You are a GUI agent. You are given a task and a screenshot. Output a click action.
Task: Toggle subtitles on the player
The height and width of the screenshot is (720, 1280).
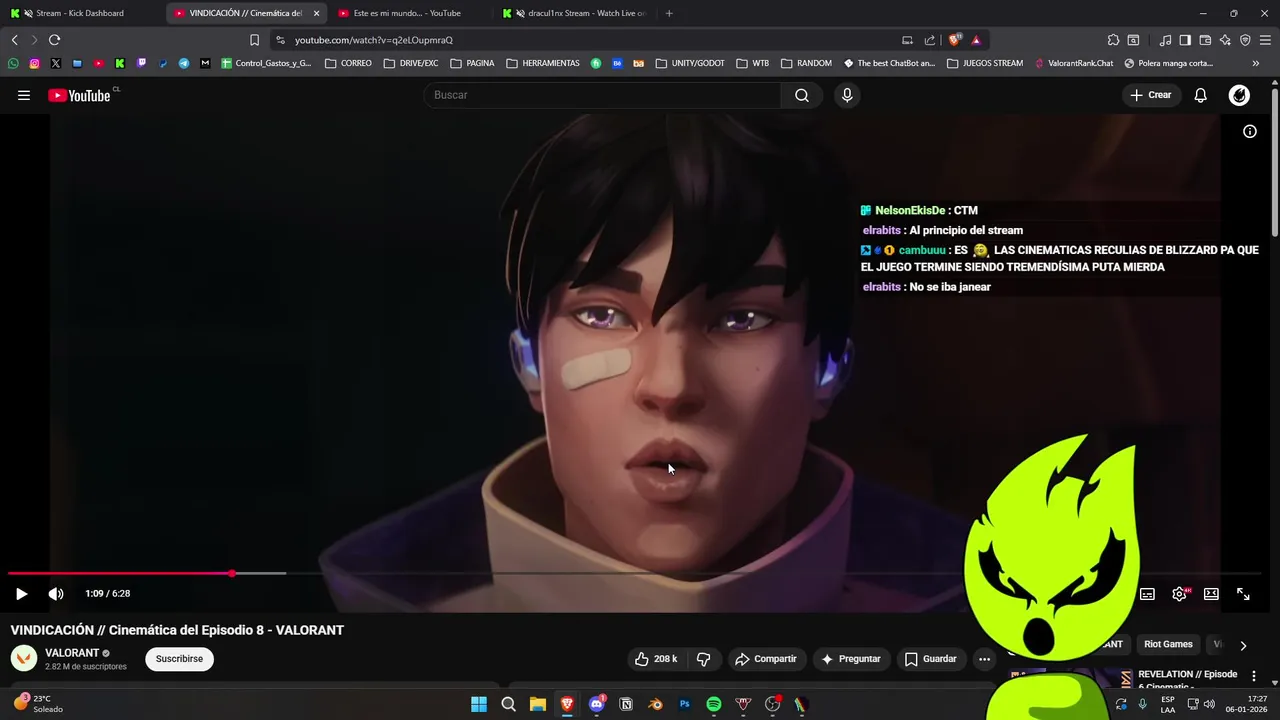(1147, 593)
